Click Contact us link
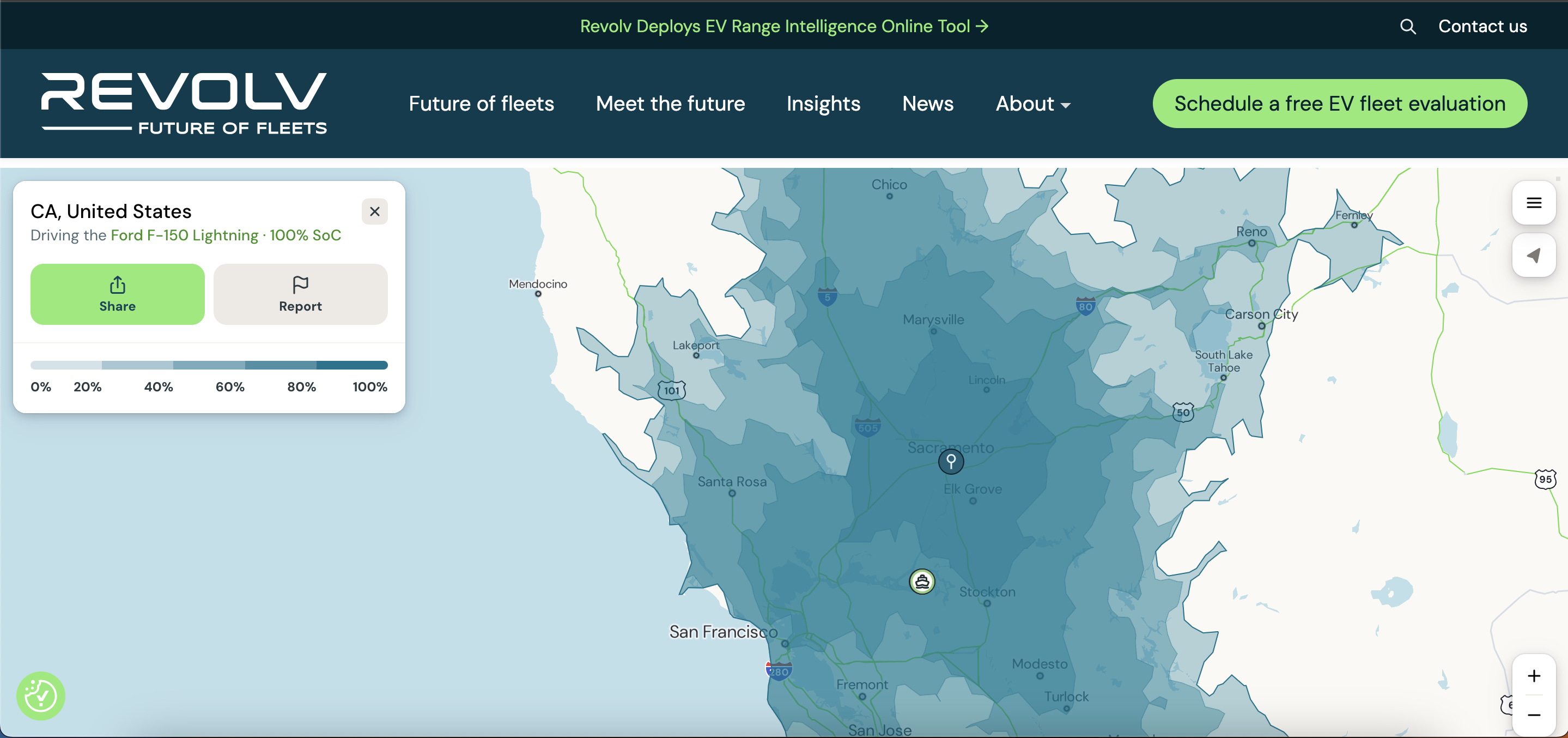 click(x=1482, y=26)
